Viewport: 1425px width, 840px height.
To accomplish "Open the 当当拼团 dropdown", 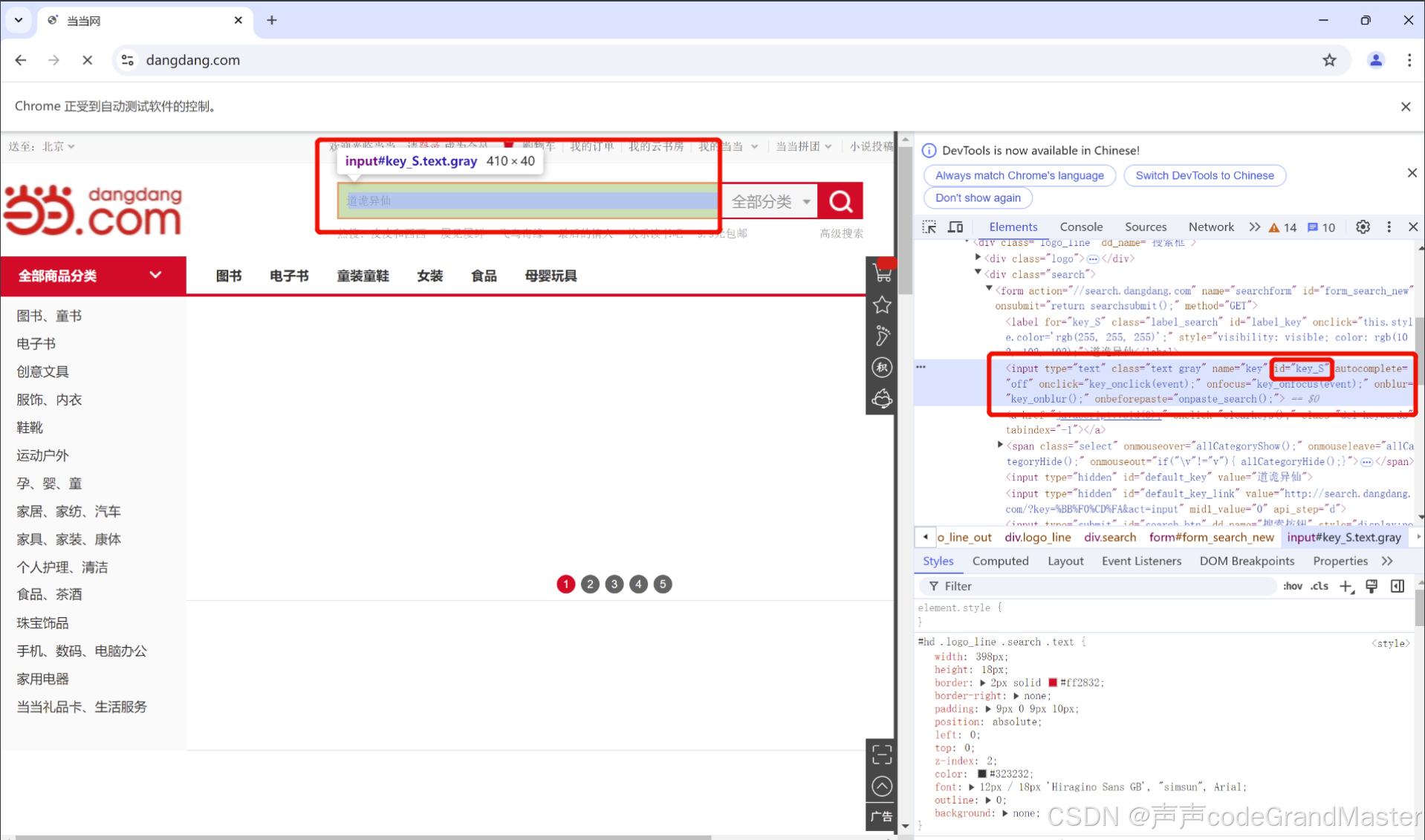I will (803, 146).
